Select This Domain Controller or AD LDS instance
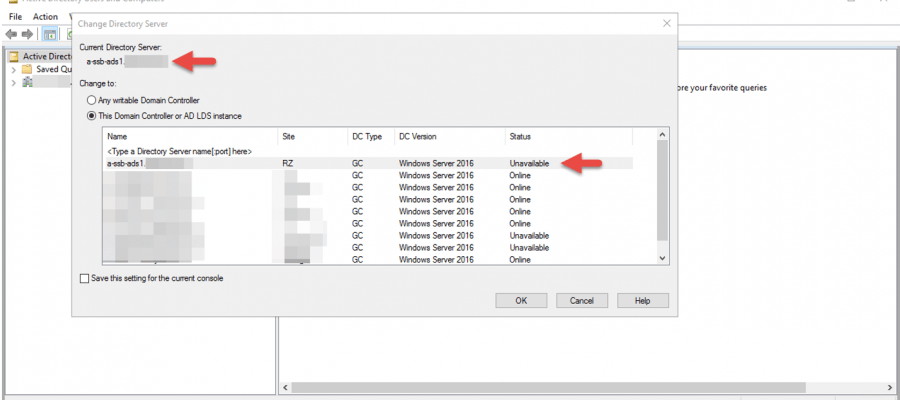Screen dimensions: 900x400 pos(92,115)
